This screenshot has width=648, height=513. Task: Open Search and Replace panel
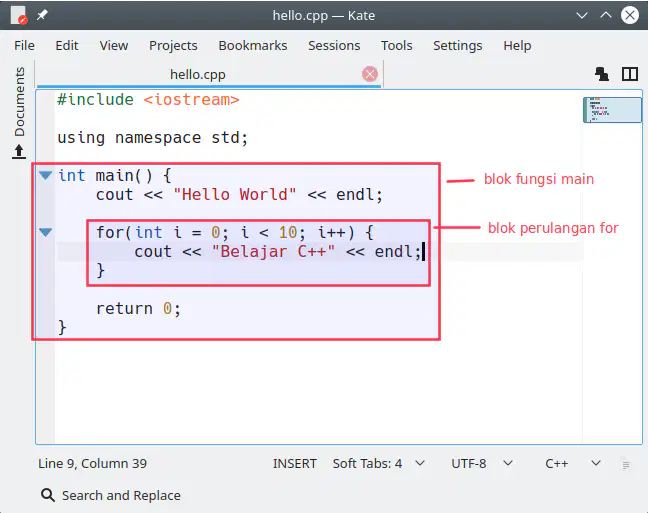tap(111, 495)
